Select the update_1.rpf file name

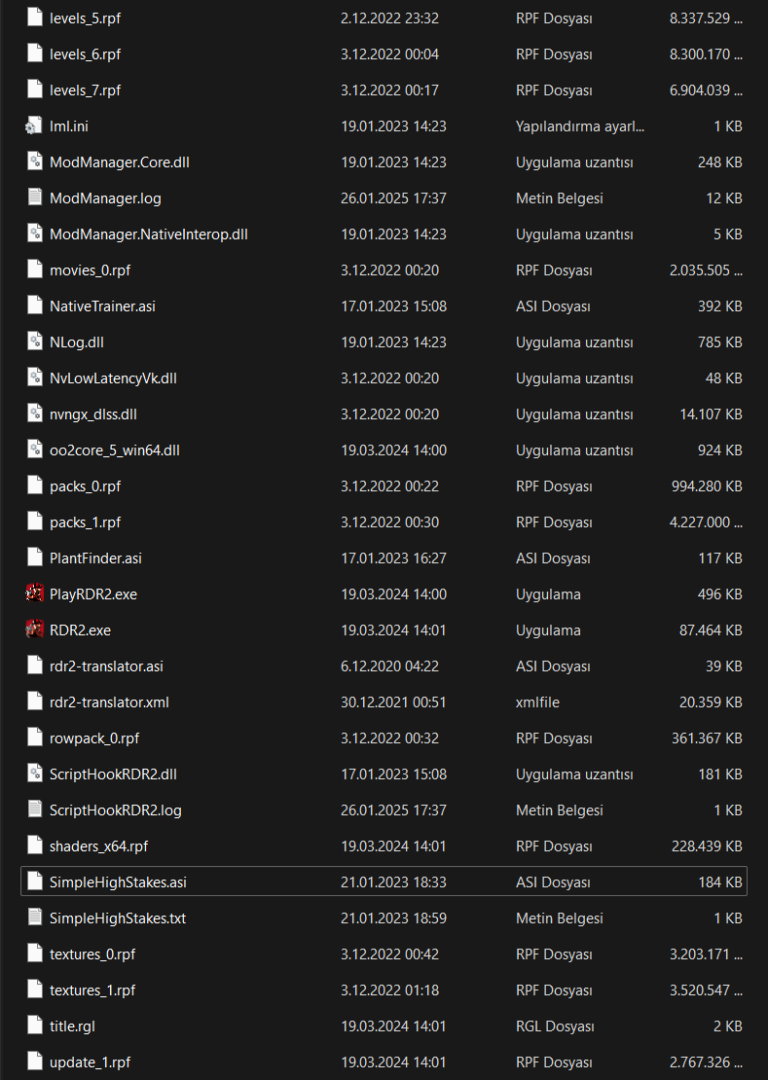tap(89, 1062)
